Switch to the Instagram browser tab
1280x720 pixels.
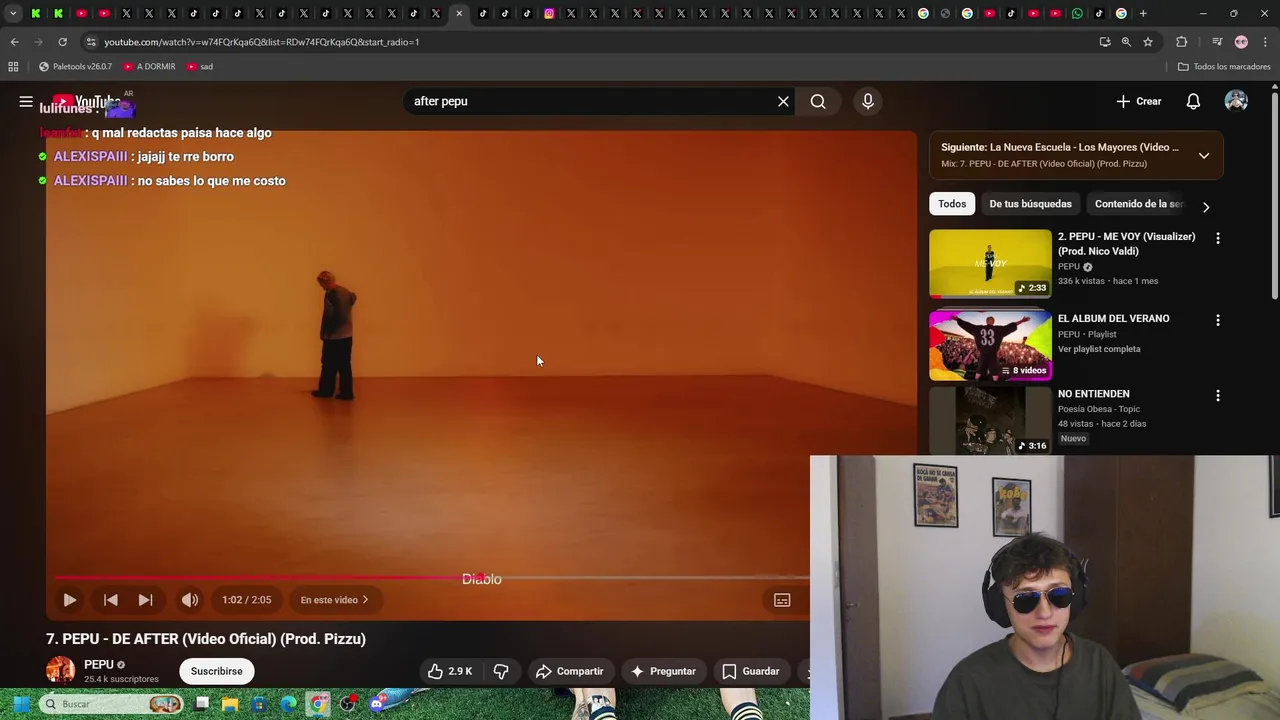coord(549,13)
